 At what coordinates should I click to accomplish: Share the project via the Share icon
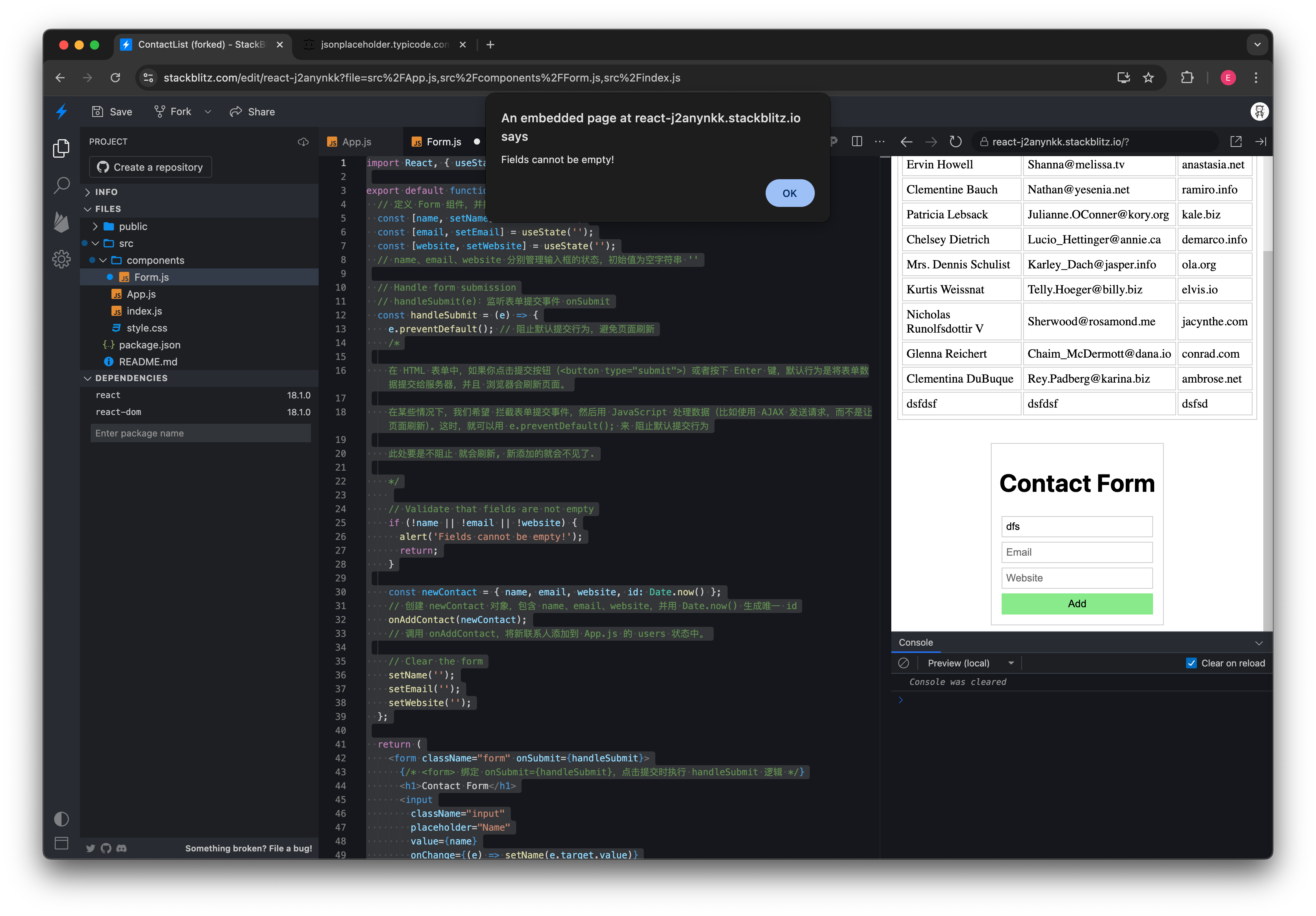pos(252,111)
